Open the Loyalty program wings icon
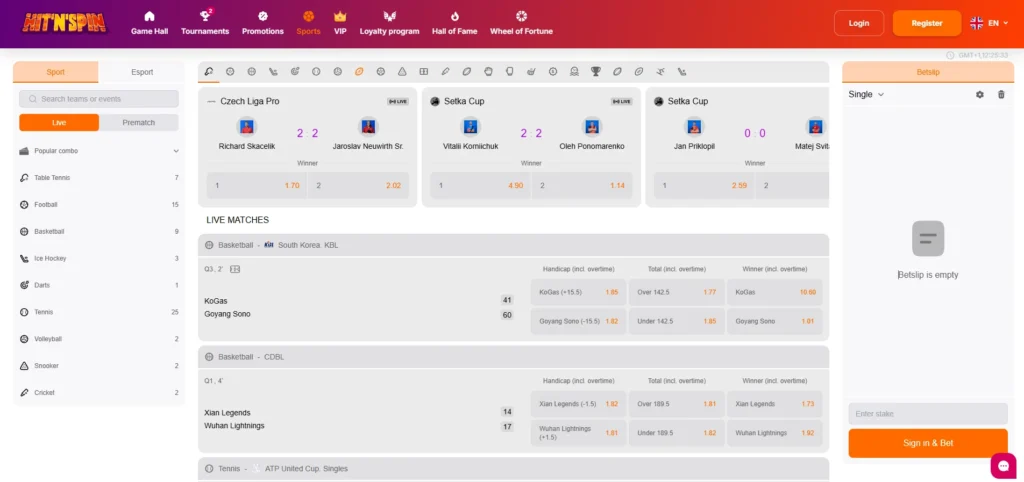 click(390, 16)
